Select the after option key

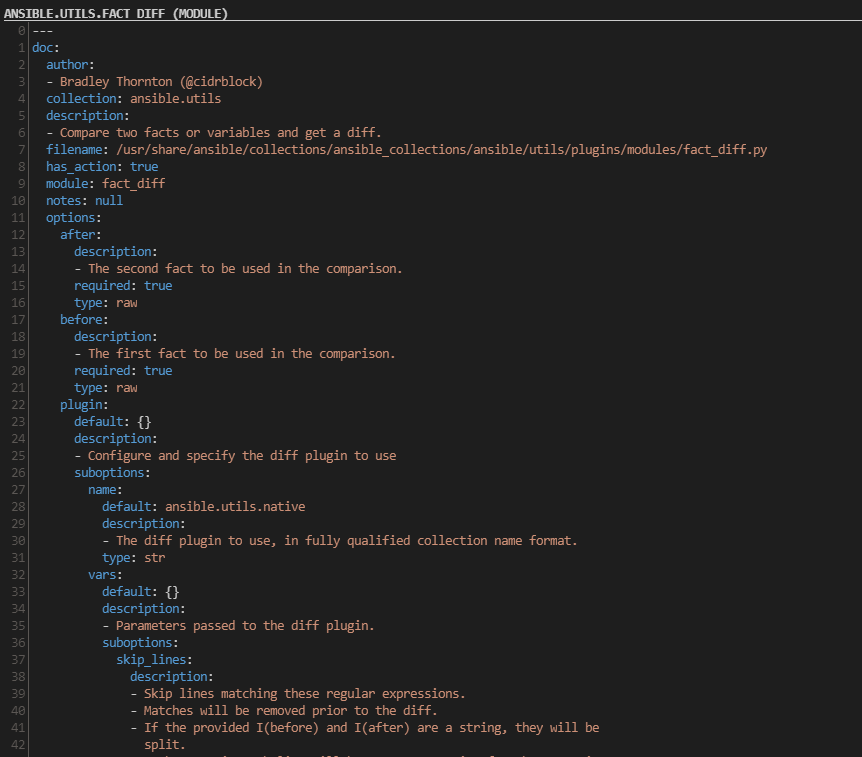pos(76,234)
